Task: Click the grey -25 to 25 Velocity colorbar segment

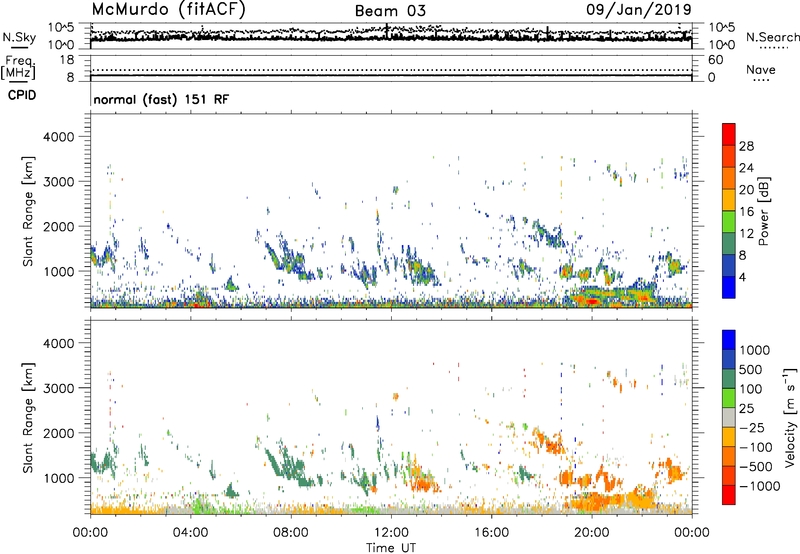Action: [x=729, y=417]
